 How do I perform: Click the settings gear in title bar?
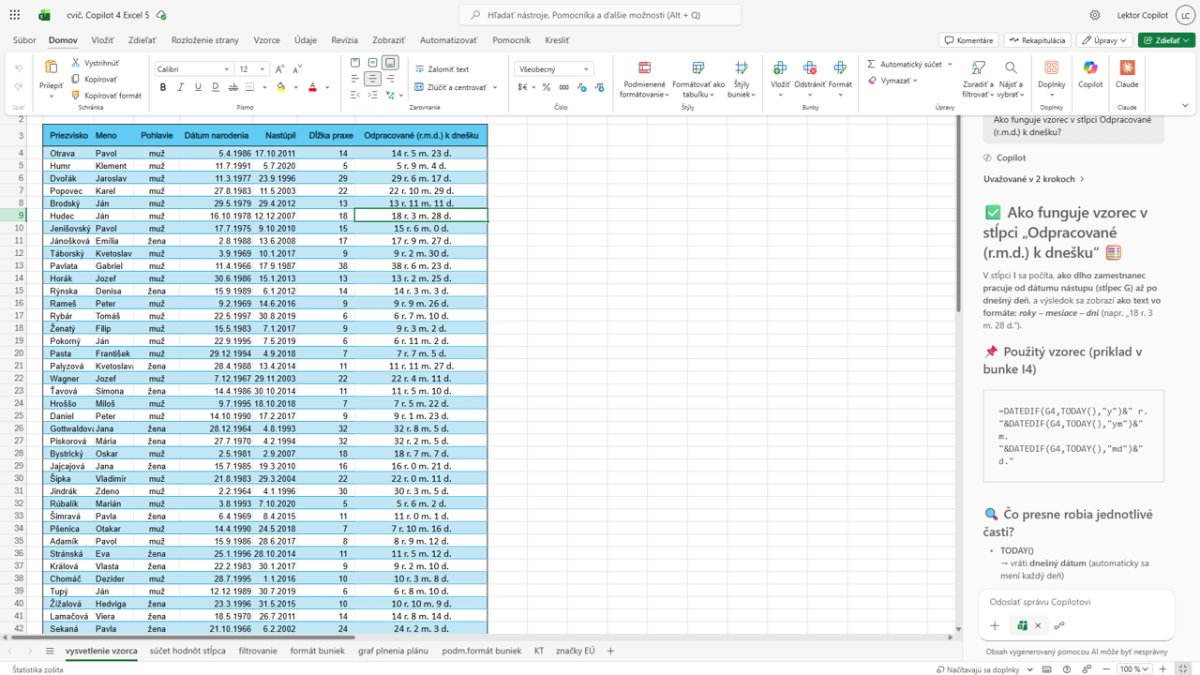pos(1095,15)
